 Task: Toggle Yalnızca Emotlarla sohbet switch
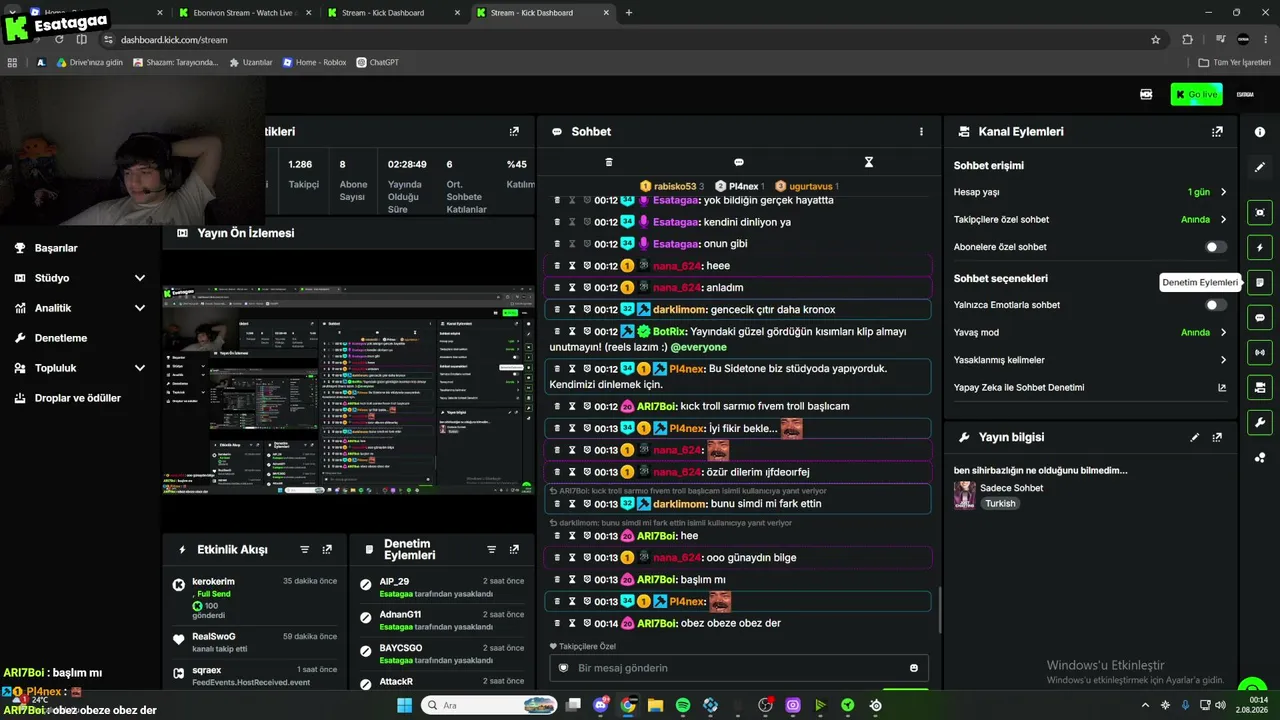pyautogui.click(x=1216, y=305)
